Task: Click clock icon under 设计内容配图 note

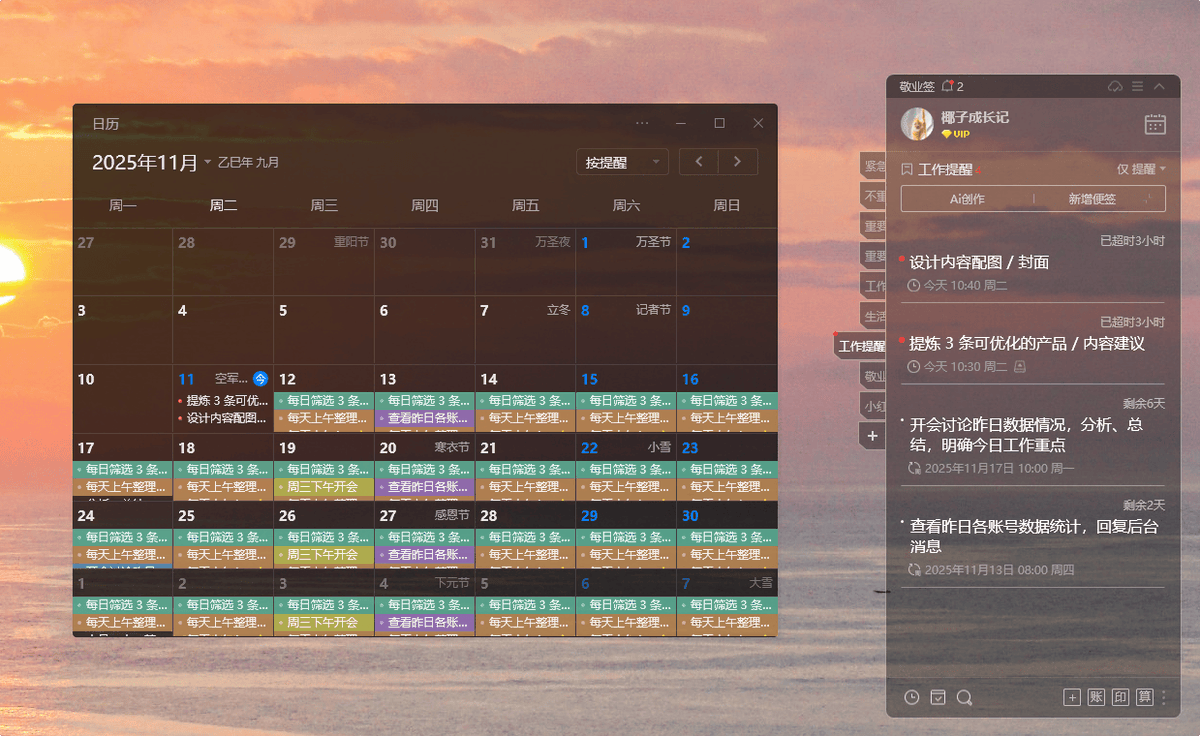Action: click(913, 285)
